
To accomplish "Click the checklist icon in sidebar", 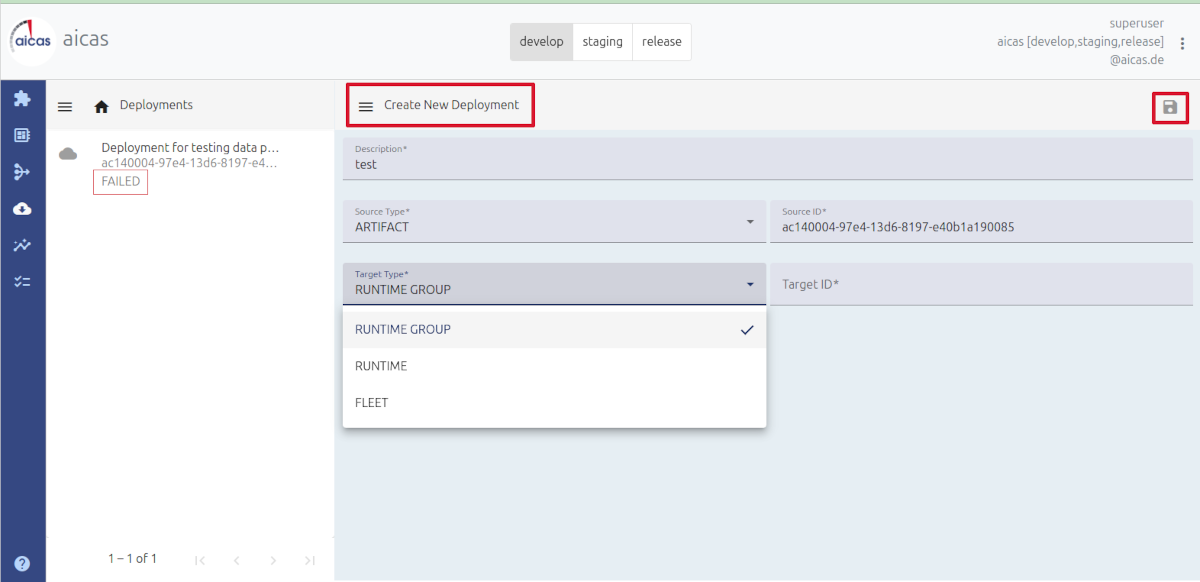I will click(x=22, y=282).
